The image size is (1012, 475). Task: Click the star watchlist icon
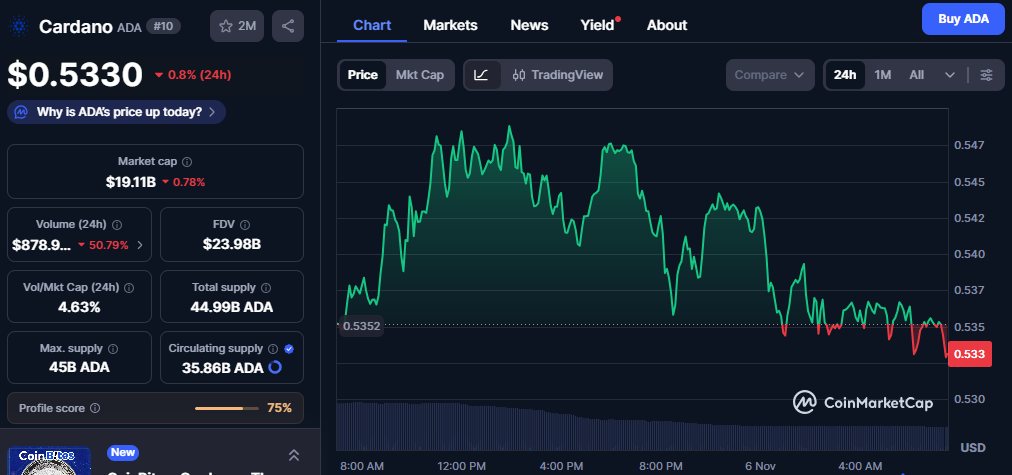pos(227,26)
